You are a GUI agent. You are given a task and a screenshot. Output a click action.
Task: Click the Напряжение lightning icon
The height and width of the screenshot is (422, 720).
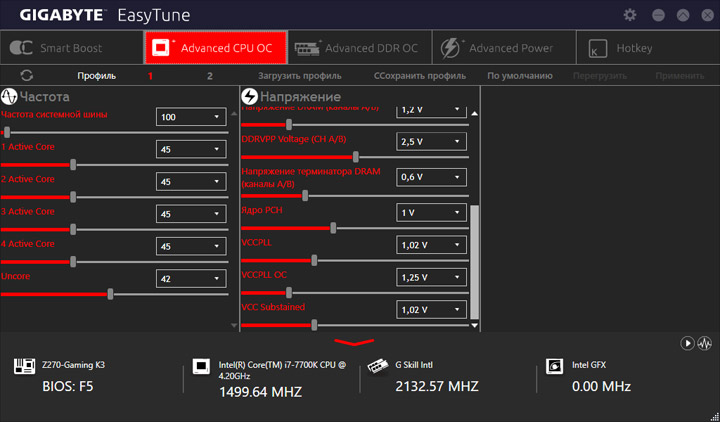point(250,96)
